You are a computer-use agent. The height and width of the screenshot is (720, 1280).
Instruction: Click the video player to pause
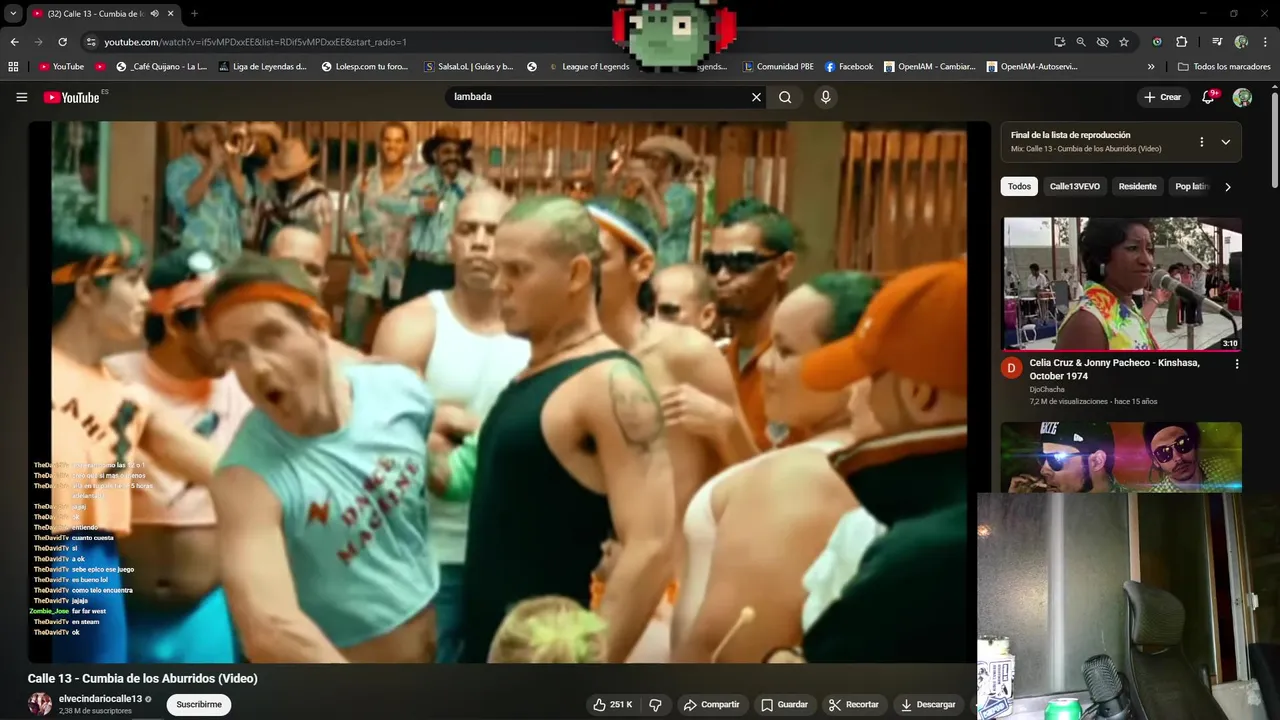pyautogui.click(x=509, y=391)
